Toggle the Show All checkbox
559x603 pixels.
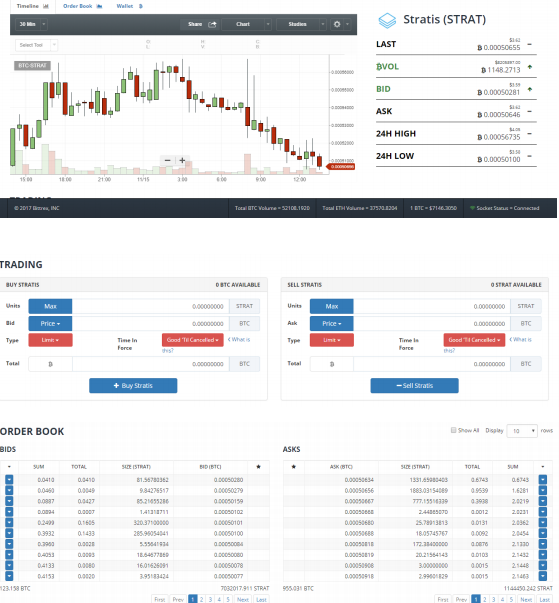[x=453, y=430]
